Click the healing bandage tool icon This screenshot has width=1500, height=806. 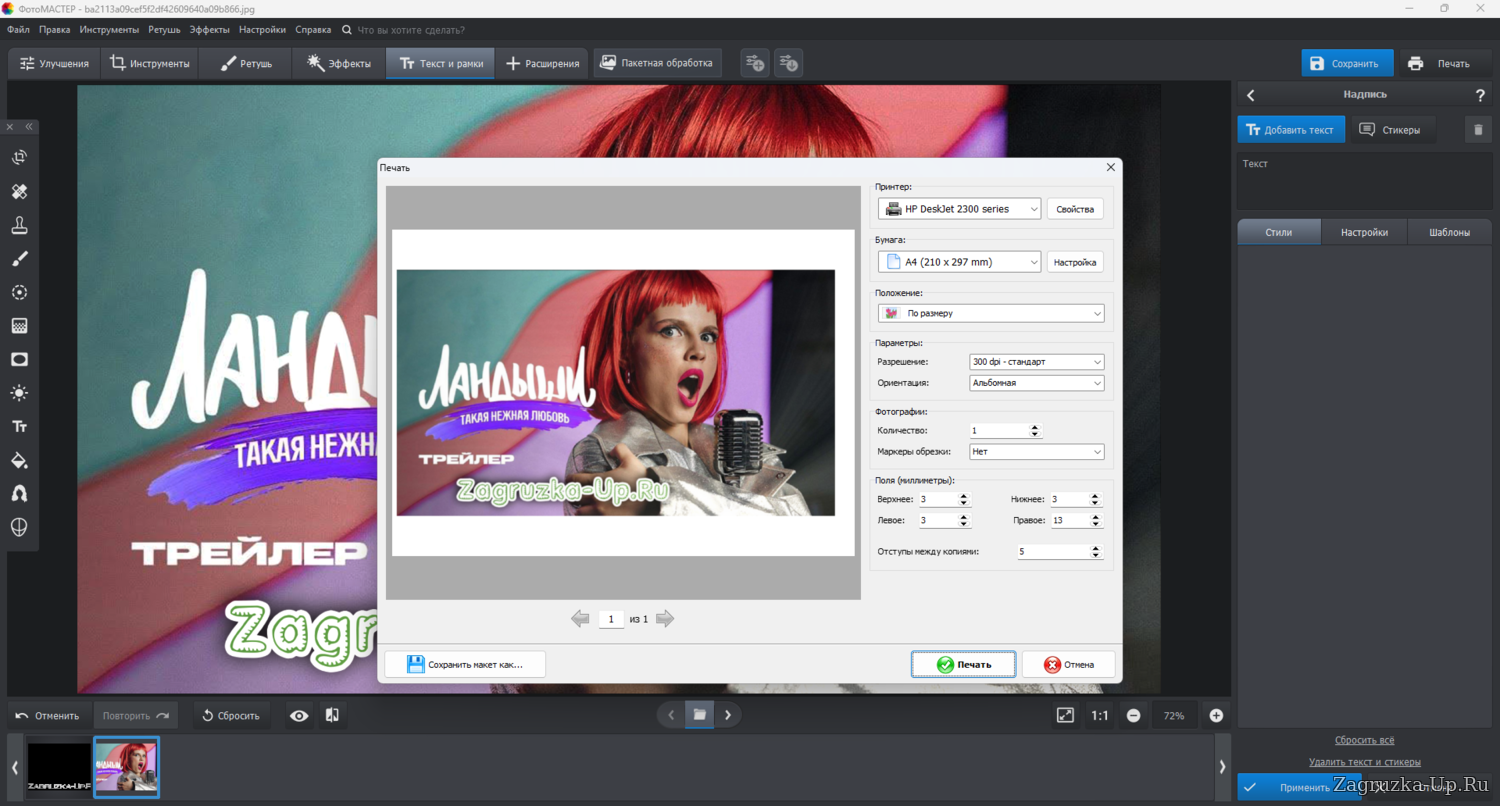pos(19,191)
